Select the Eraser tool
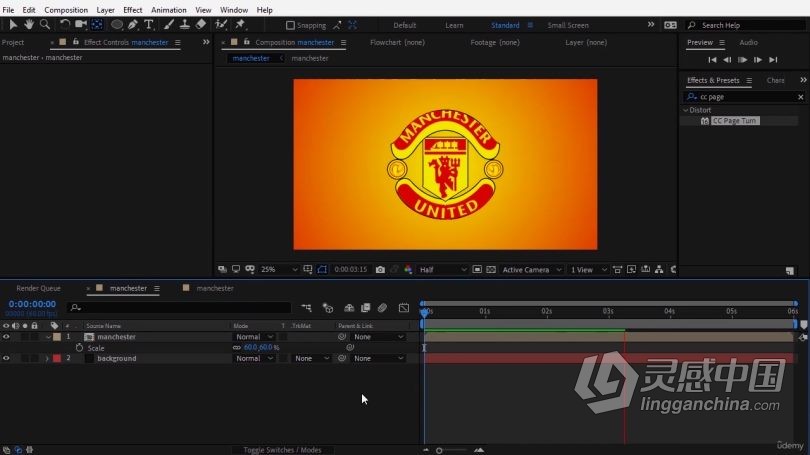This screenshot has height=455, width=810. [201, 24]
